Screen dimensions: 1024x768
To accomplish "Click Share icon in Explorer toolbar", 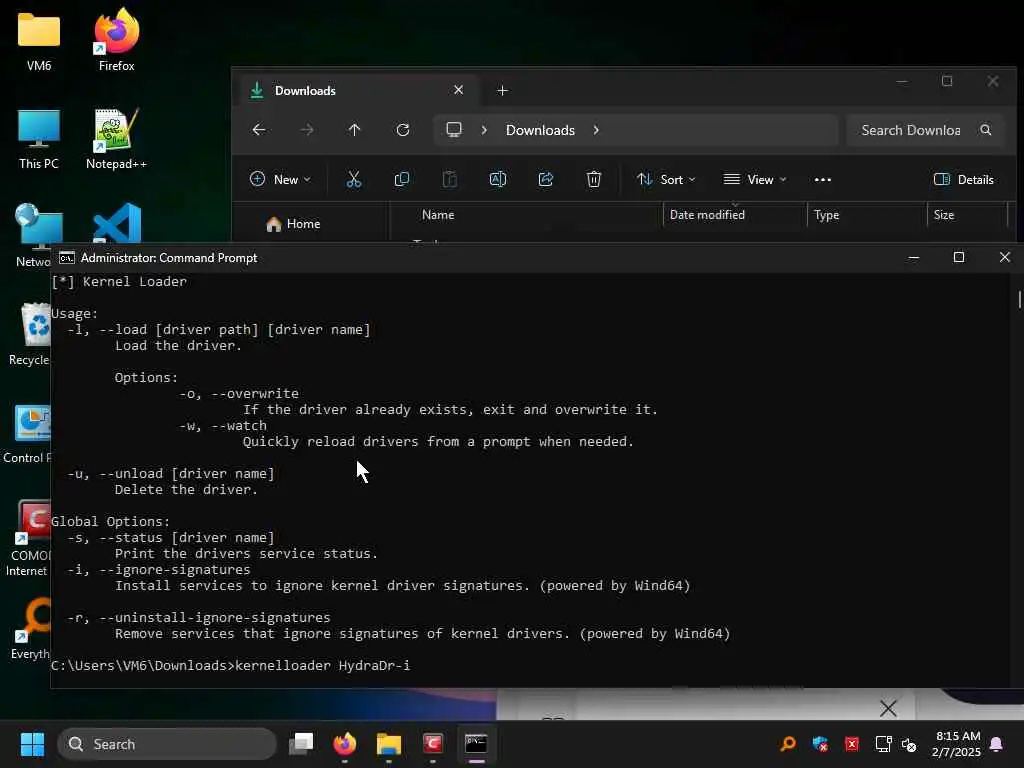I will pos(546,180).
